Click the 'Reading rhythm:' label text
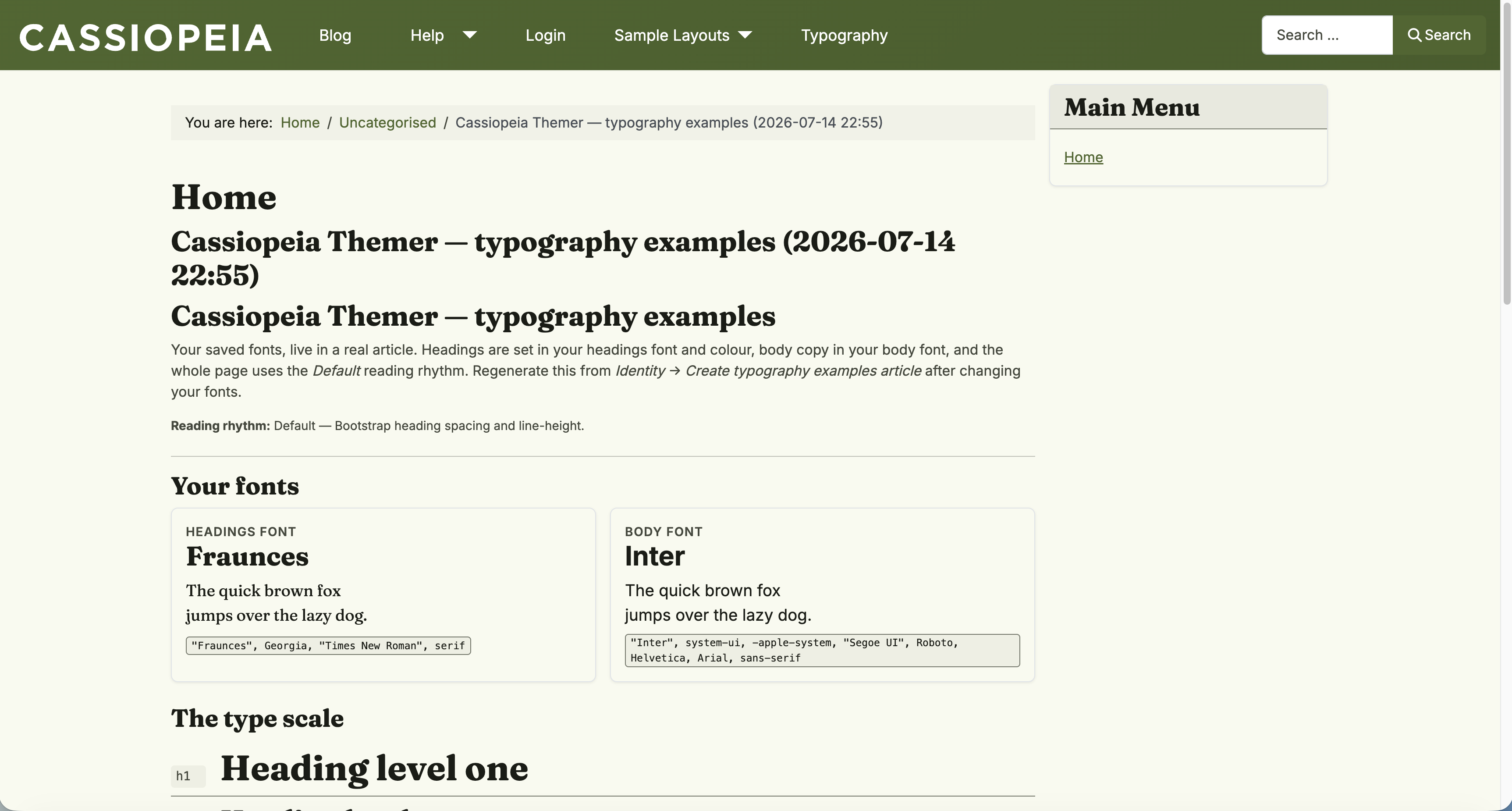This screenshot has width=1512, height=811. 220,426
